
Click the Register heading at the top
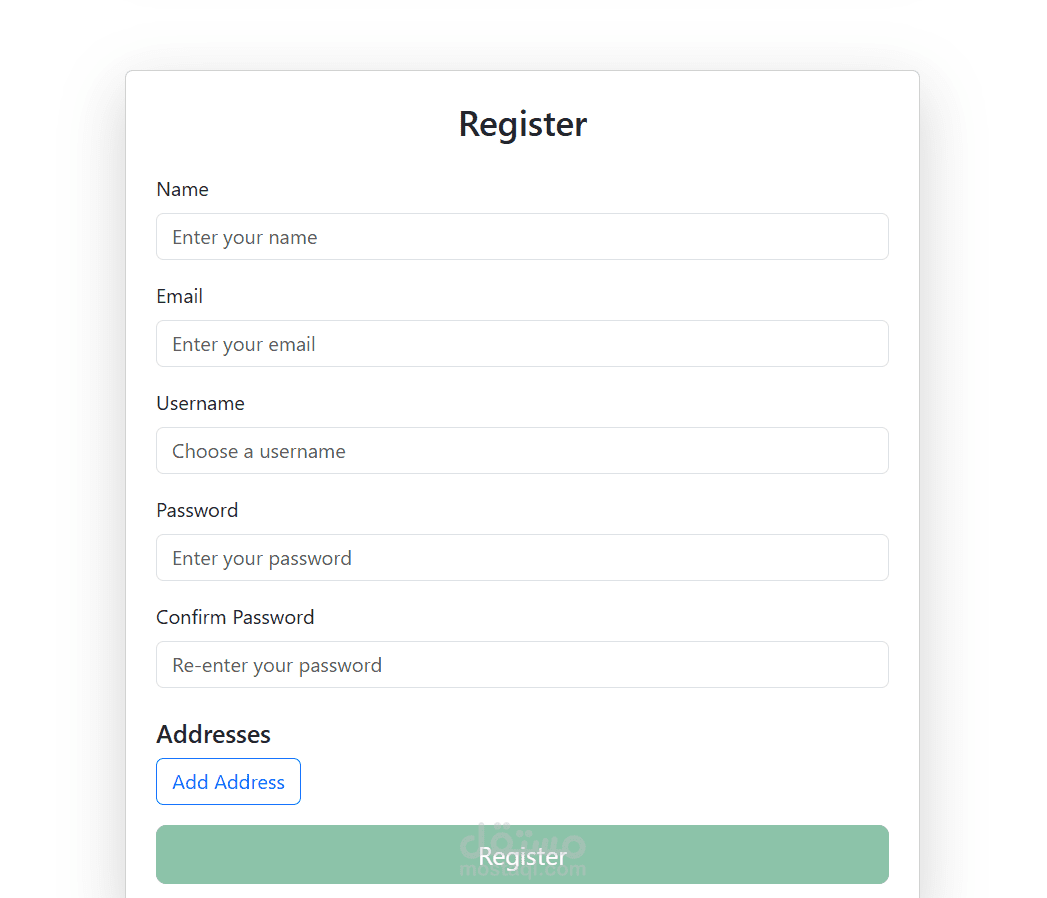[x=522, y=124]
